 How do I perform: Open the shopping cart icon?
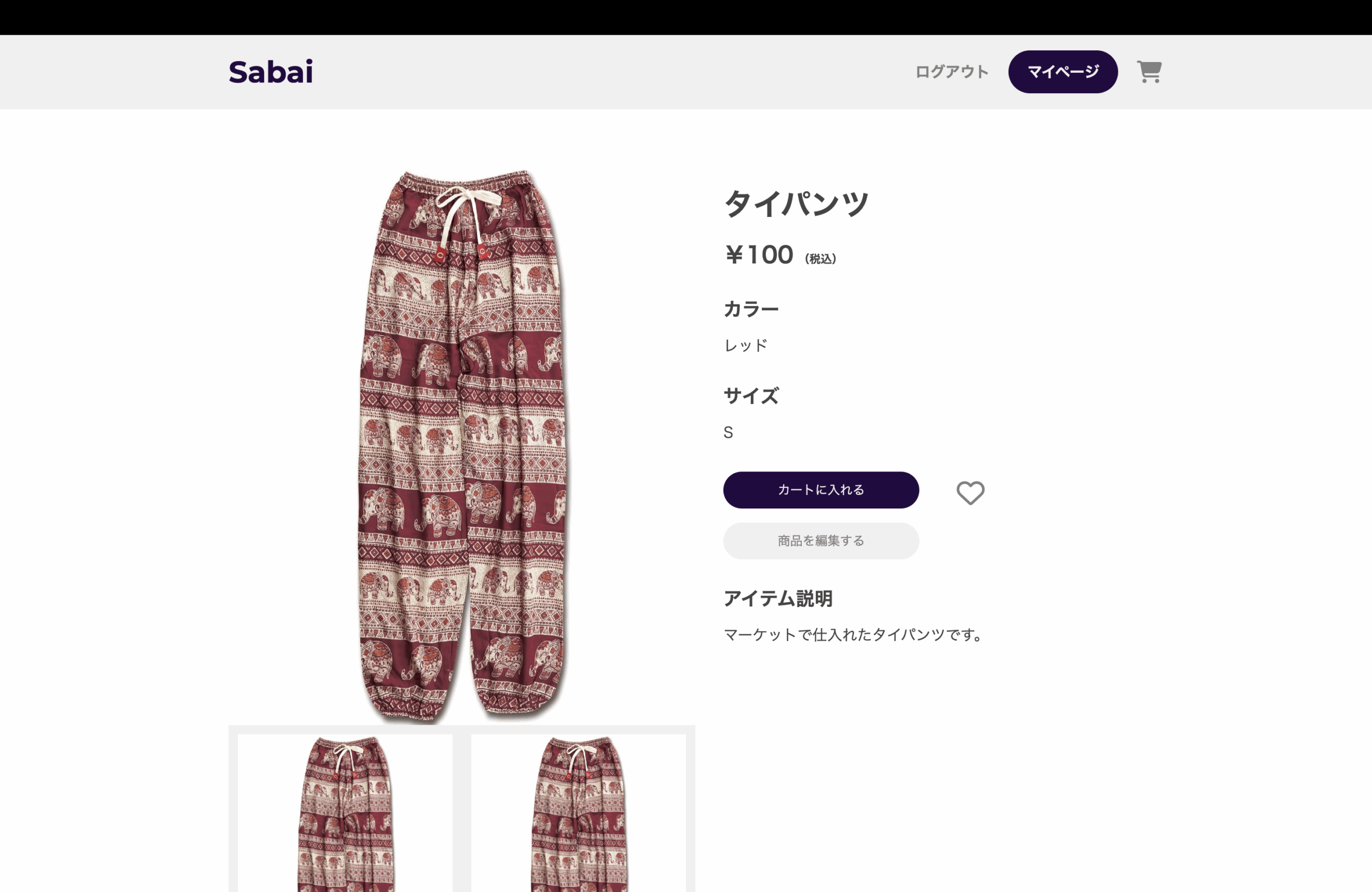click(1149, 71)
